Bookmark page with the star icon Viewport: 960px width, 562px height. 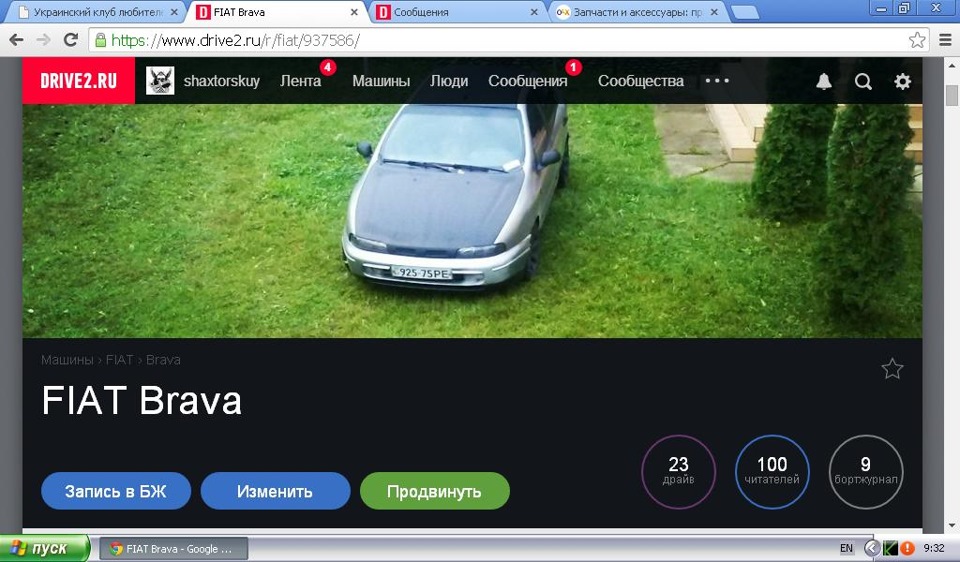tap(917, 40)
